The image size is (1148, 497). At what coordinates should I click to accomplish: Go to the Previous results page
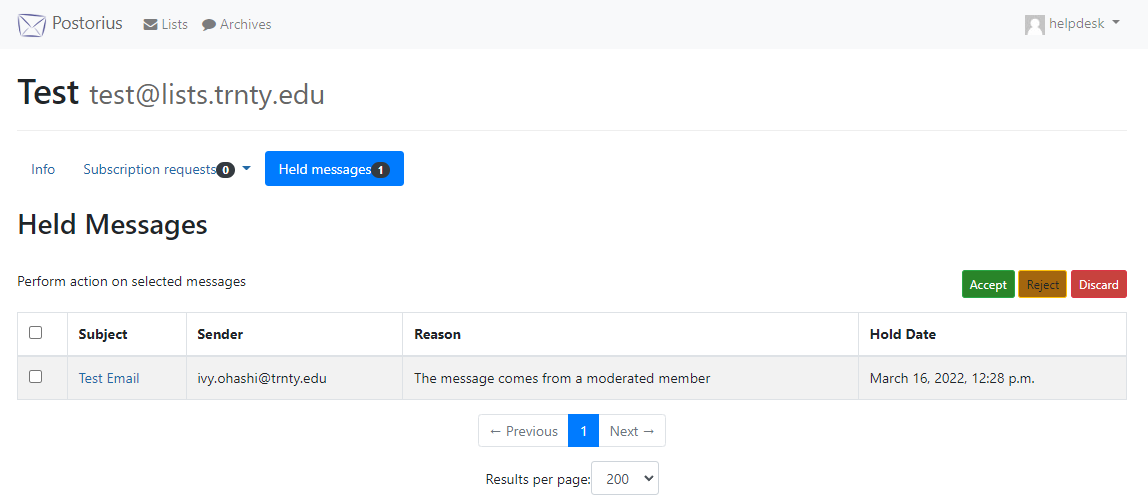point(523,431)
